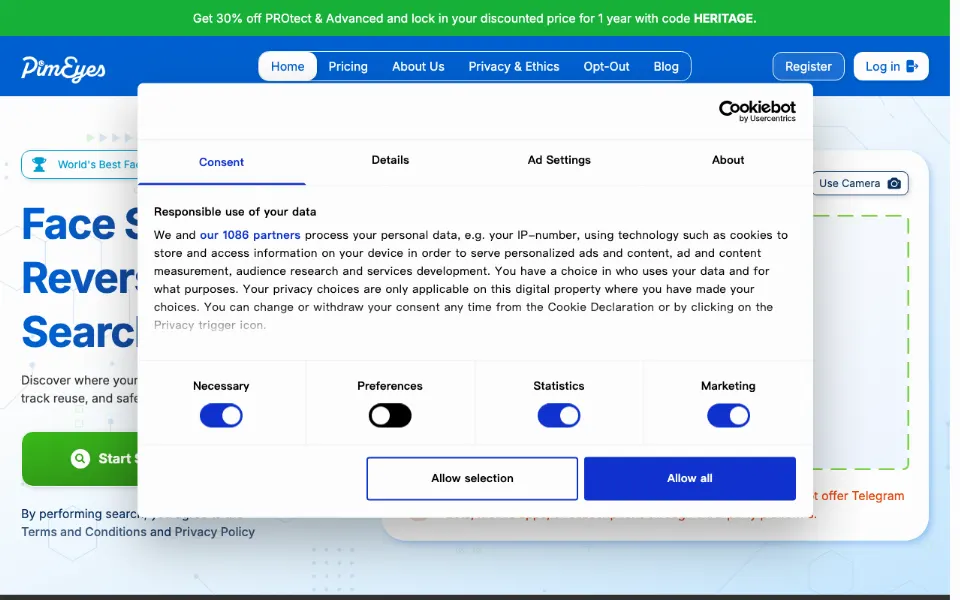Click the trophy icon badge
Image resolution: width=960 pixels, height=600 pixels.
tap(39, 164)
